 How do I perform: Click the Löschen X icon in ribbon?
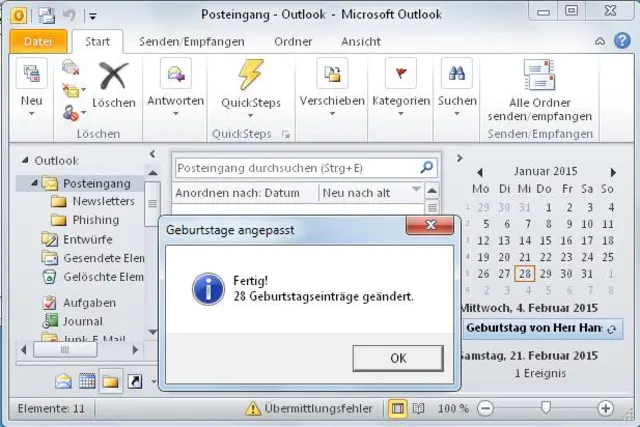click(x=114, y=76)
